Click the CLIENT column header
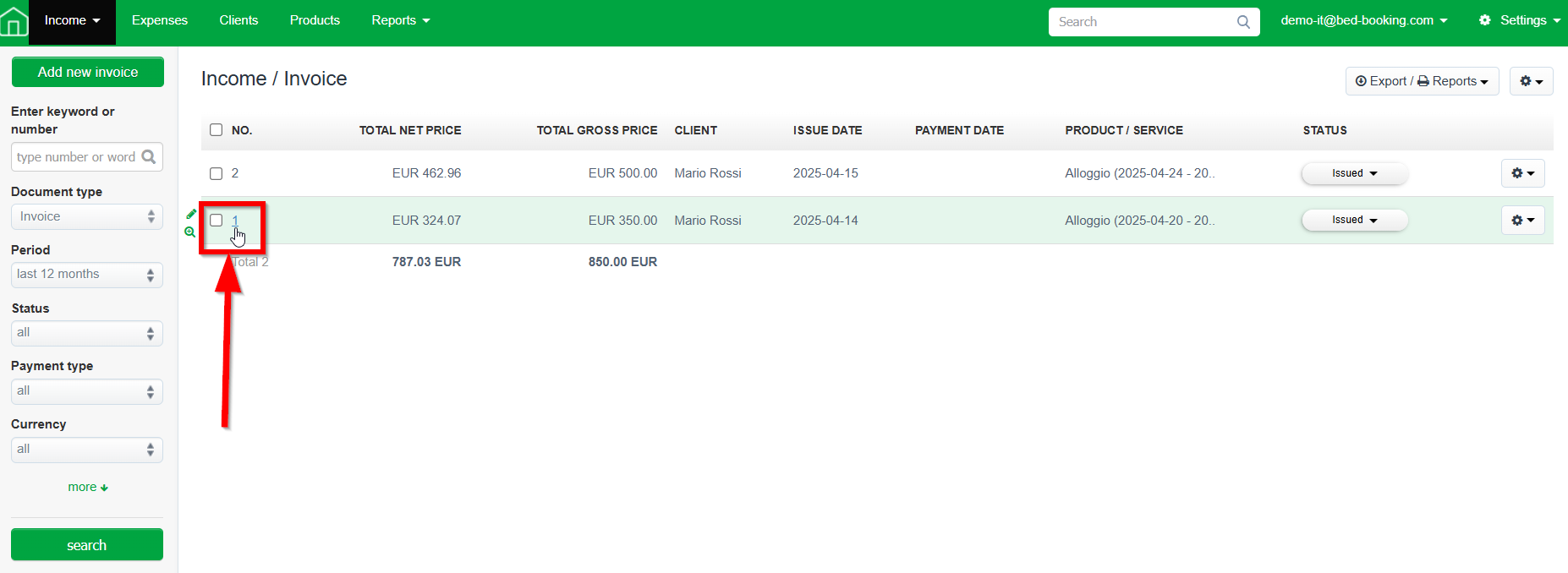Screen dimensions: 1568x573 [x=695, y=130]
